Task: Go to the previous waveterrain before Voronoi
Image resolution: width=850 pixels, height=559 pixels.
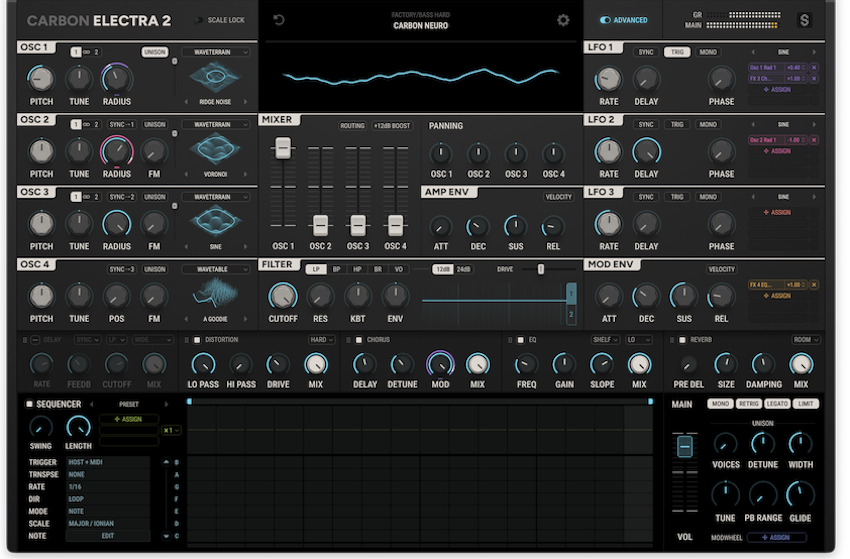Action: point(186,174)
